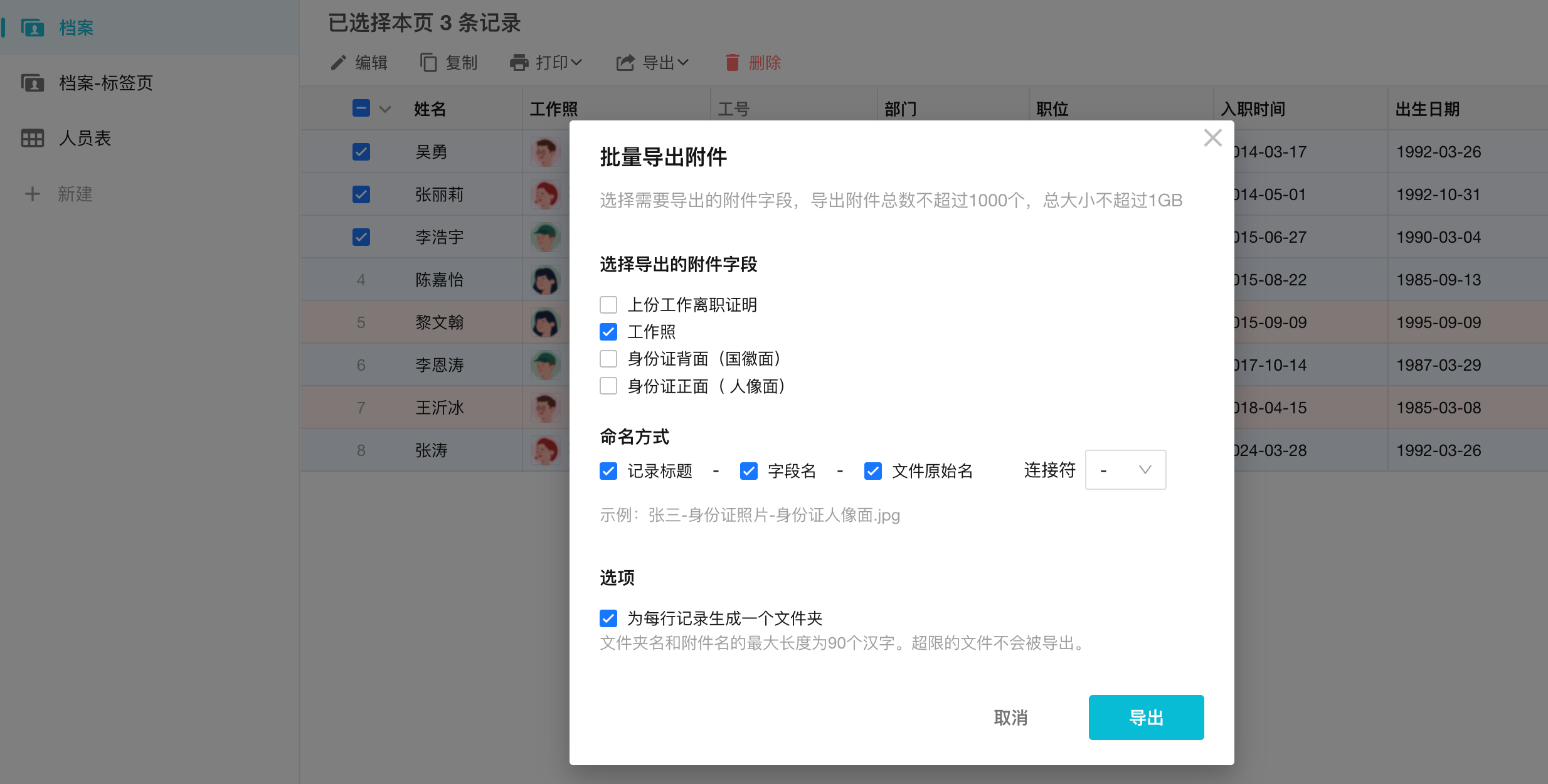This screenshot has height=784, width=1548.
Task: Click the 取消 button
Action: click(x=1010, y=718)
